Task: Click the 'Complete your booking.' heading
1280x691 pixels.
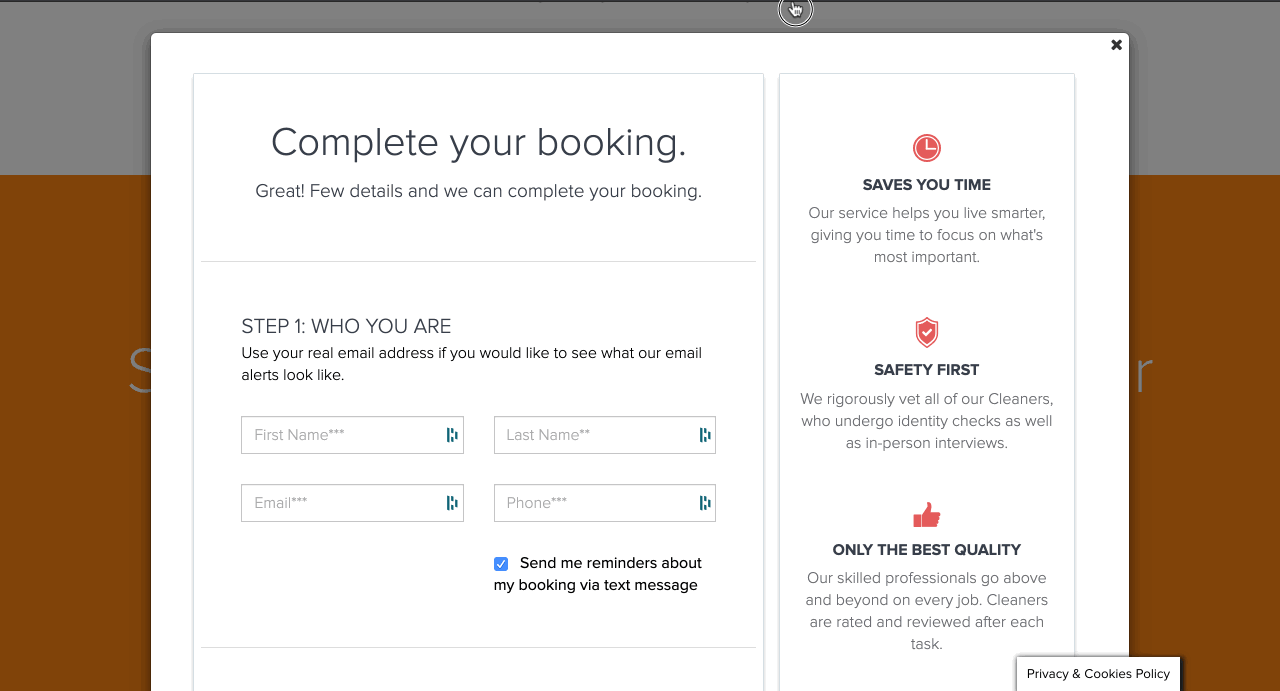Action: click(478, 143)
